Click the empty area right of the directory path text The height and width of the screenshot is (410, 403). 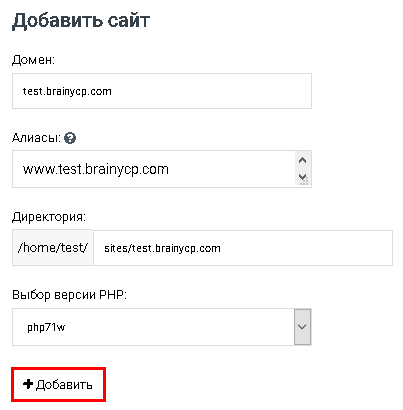(x=306, y=248)
